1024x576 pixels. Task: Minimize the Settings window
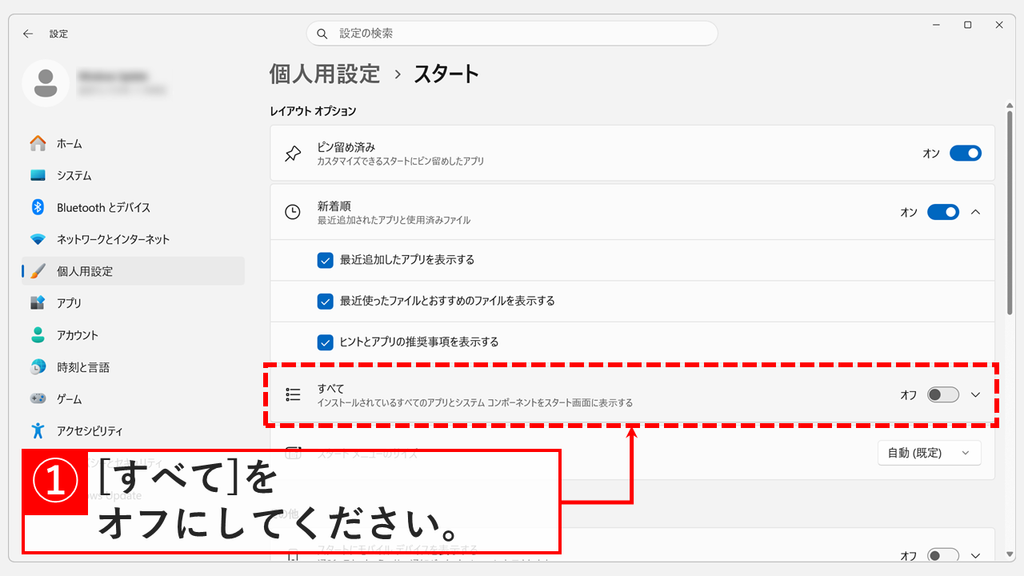[x=936, y=25]
